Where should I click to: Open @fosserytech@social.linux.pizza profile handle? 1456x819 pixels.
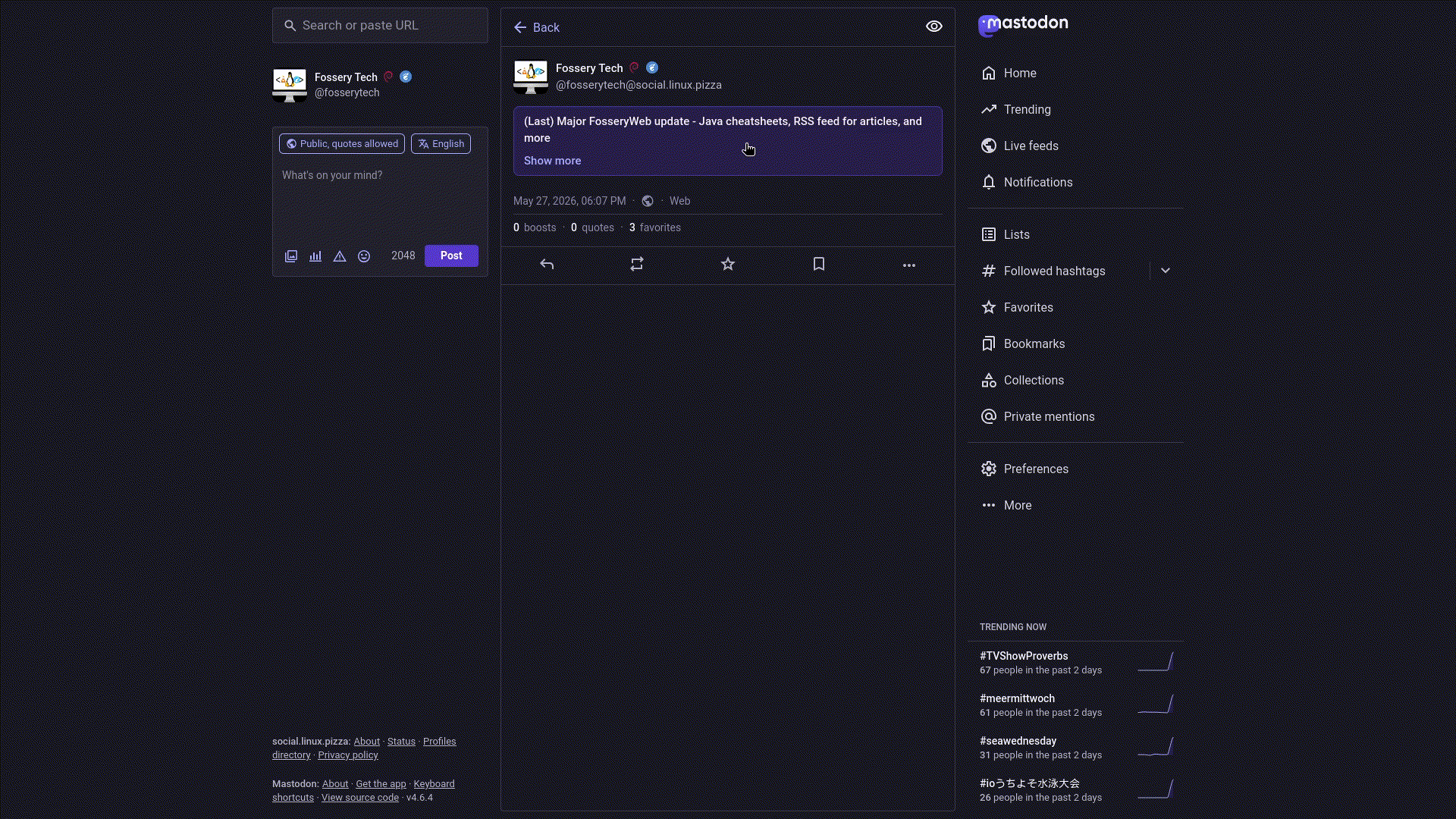click(639, 85)
